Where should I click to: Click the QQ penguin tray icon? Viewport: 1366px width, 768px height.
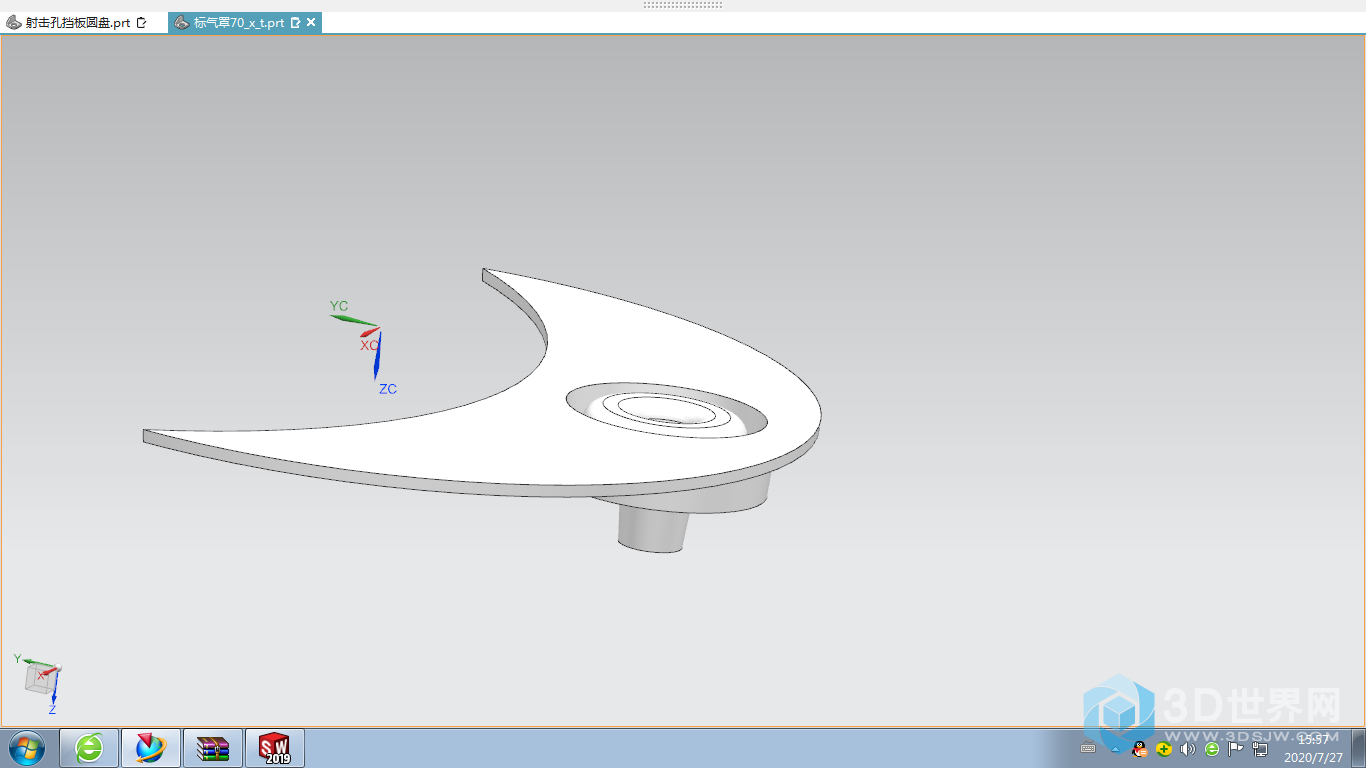coord(1139,748)
